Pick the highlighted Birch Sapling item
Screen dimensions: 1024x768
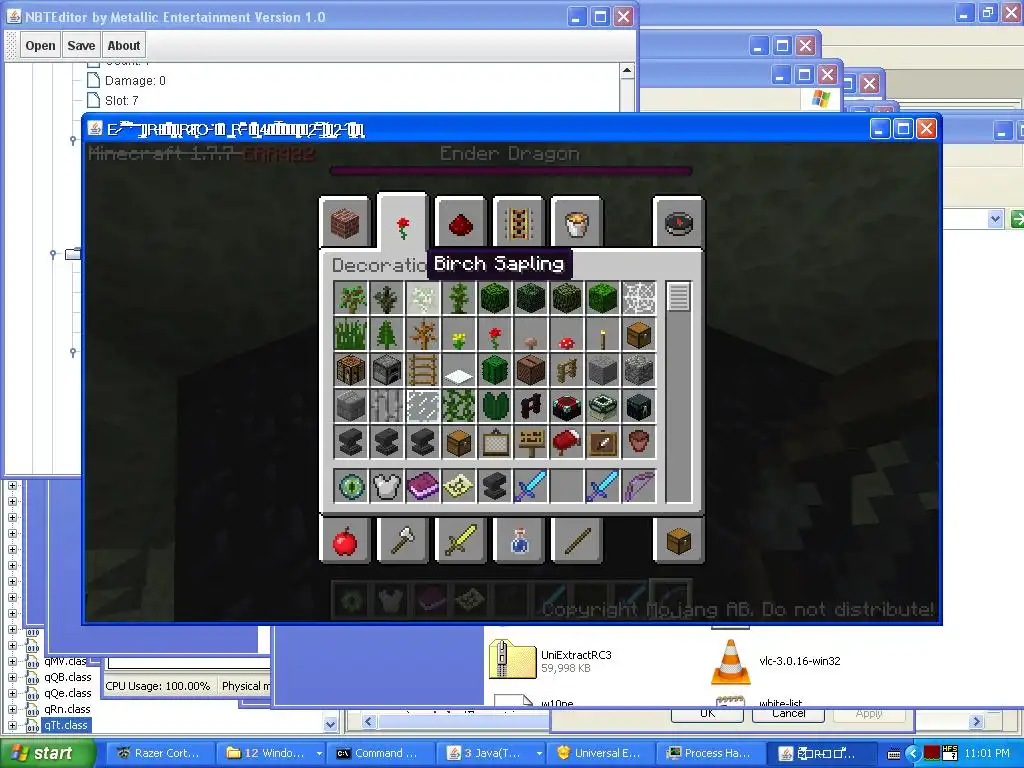click(x=423, y=298)
